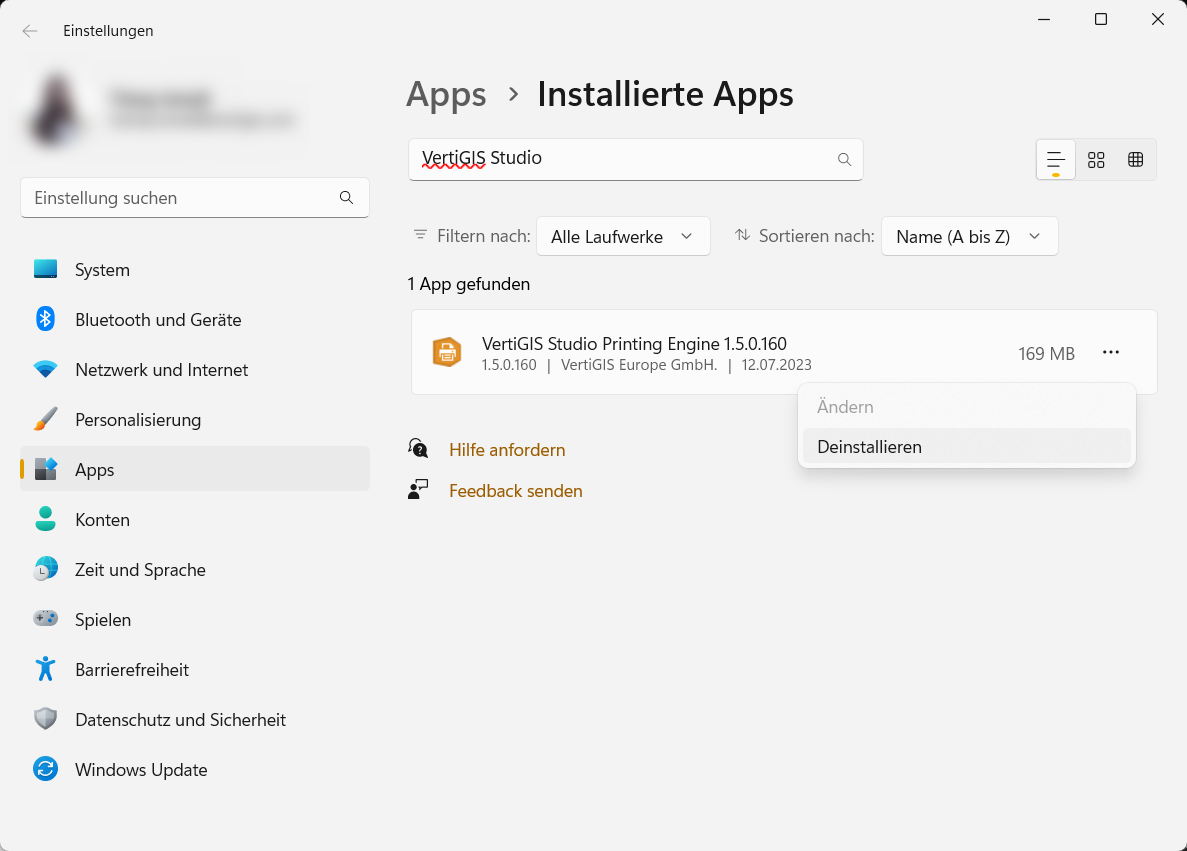Expand the Alle Laufwerke filter dropdown
The height and width of the screenshot is (851, 1187).
point(622,236)
